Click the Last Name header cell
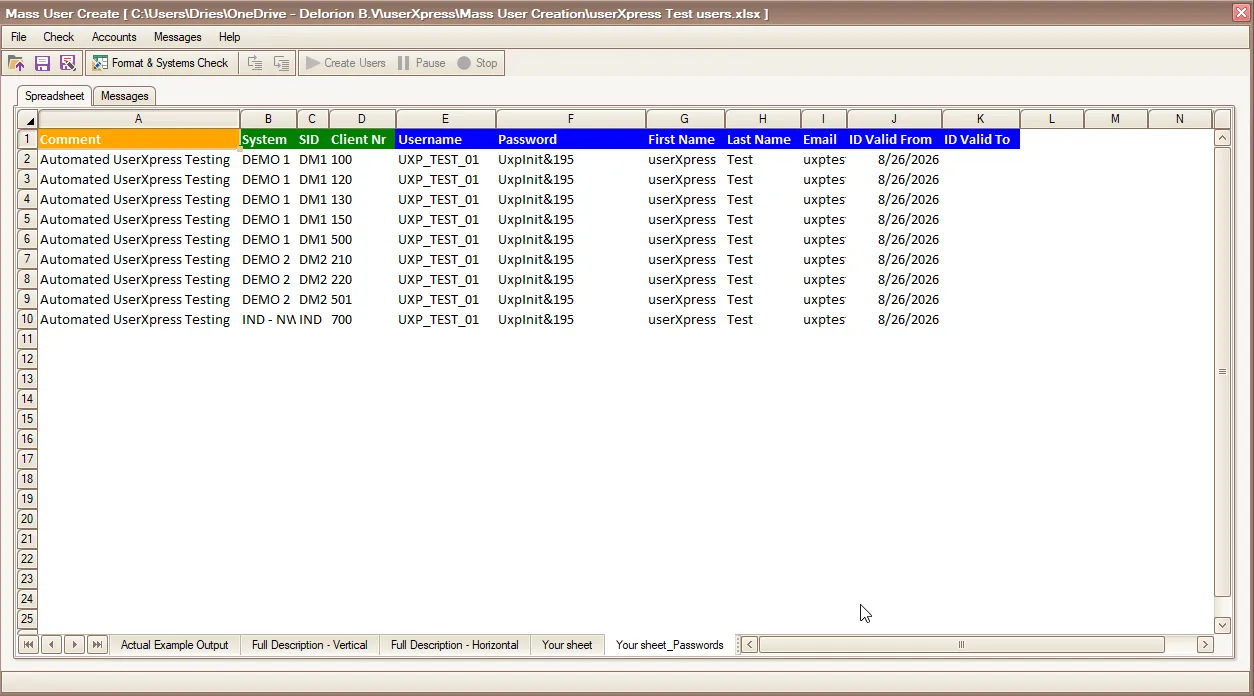The image size is (1254, 696). coord(762,139)
